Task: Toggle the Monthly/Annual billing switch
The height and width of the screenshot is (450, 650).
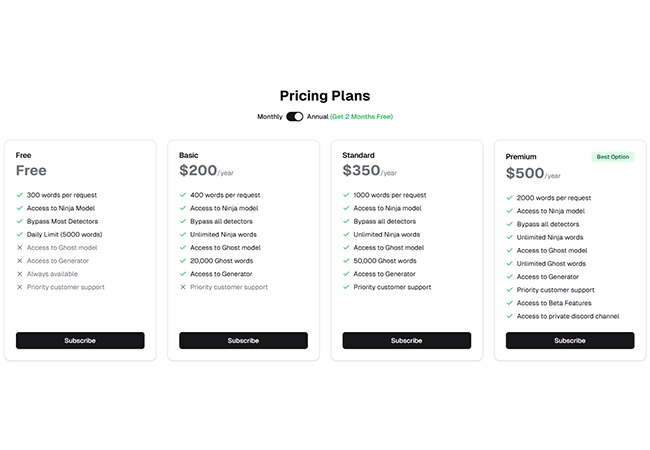Action: pyautogui.click(x=294, y=117)
